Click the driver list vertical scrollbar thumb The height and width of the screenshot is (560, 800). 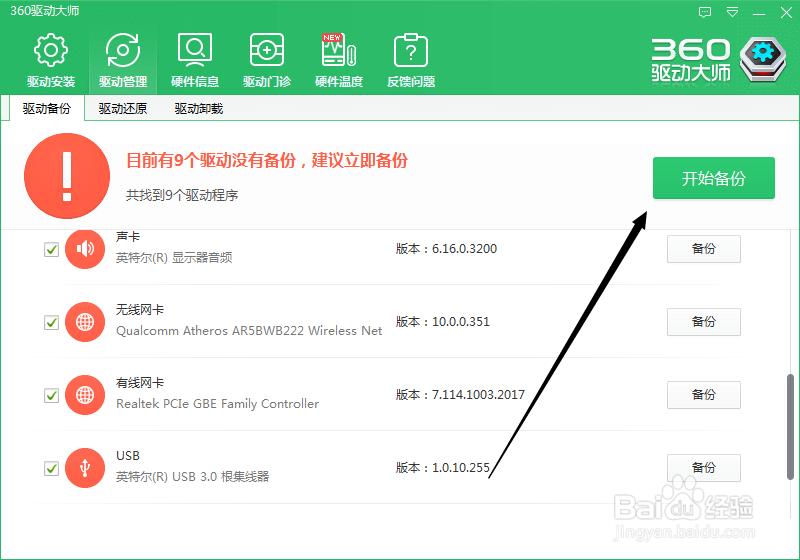790,427
